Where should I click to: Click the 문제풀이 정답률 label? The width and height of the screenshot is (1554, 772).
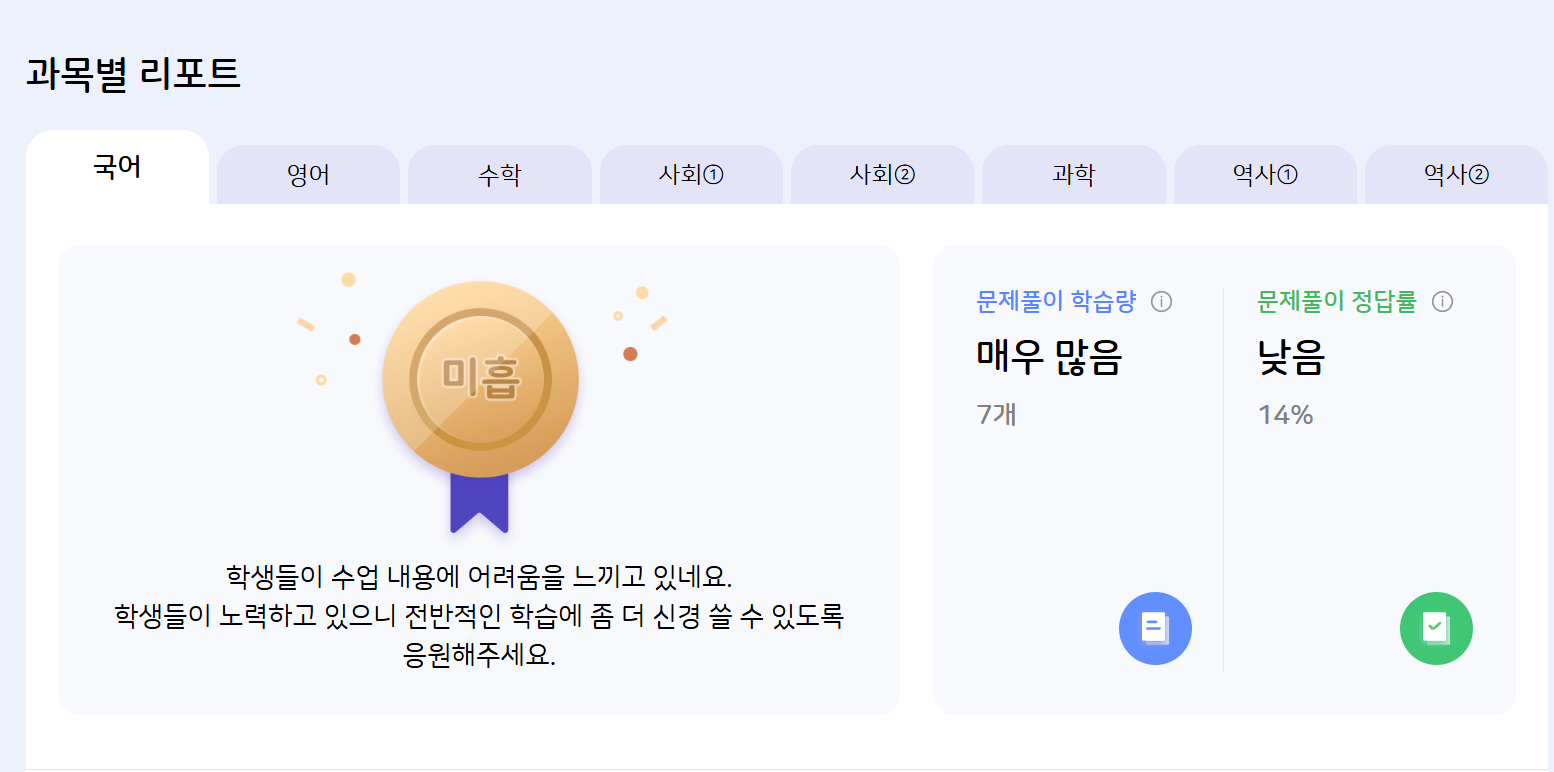1337,301
